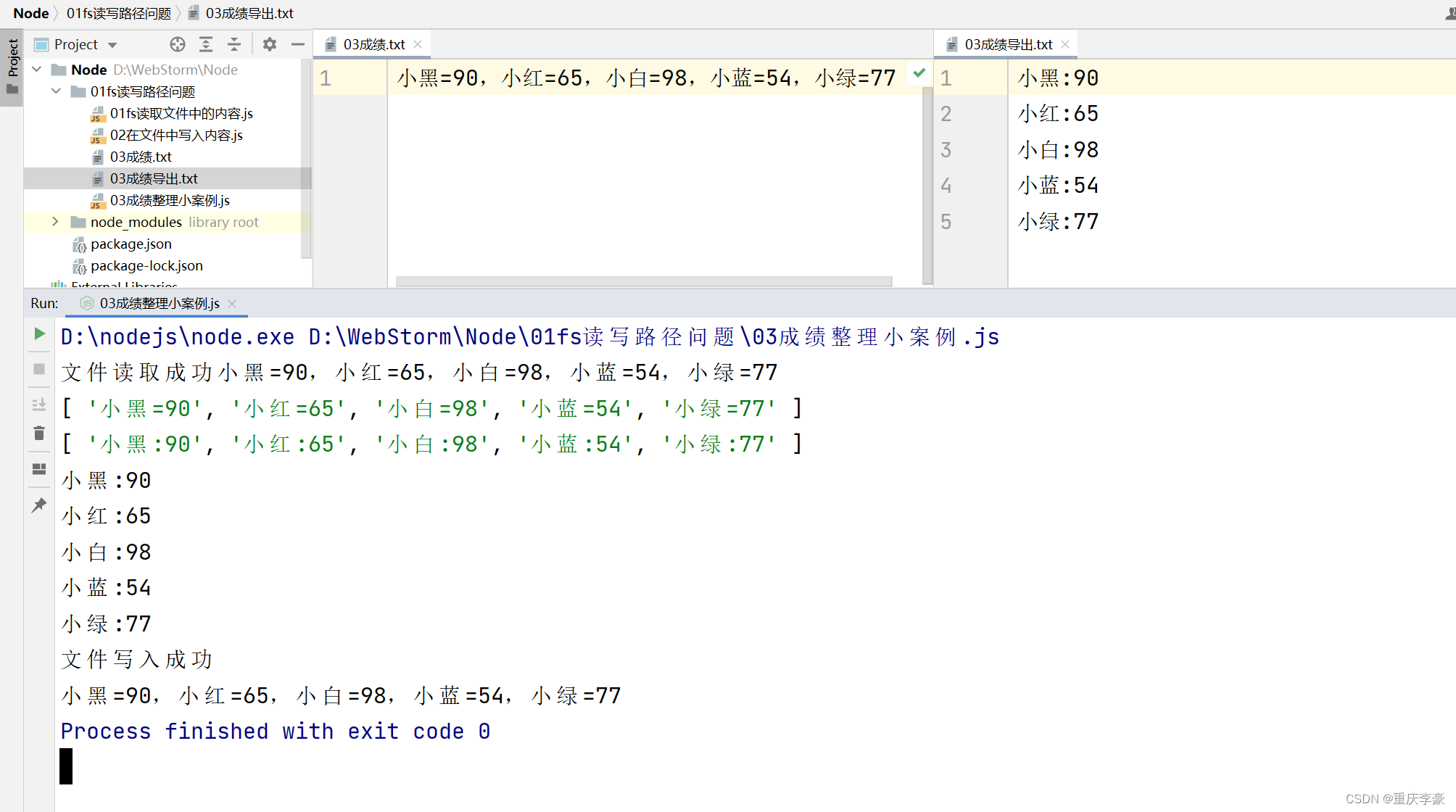
Task: Click the Stop process square icon
Action: click(x=39, y=369)
